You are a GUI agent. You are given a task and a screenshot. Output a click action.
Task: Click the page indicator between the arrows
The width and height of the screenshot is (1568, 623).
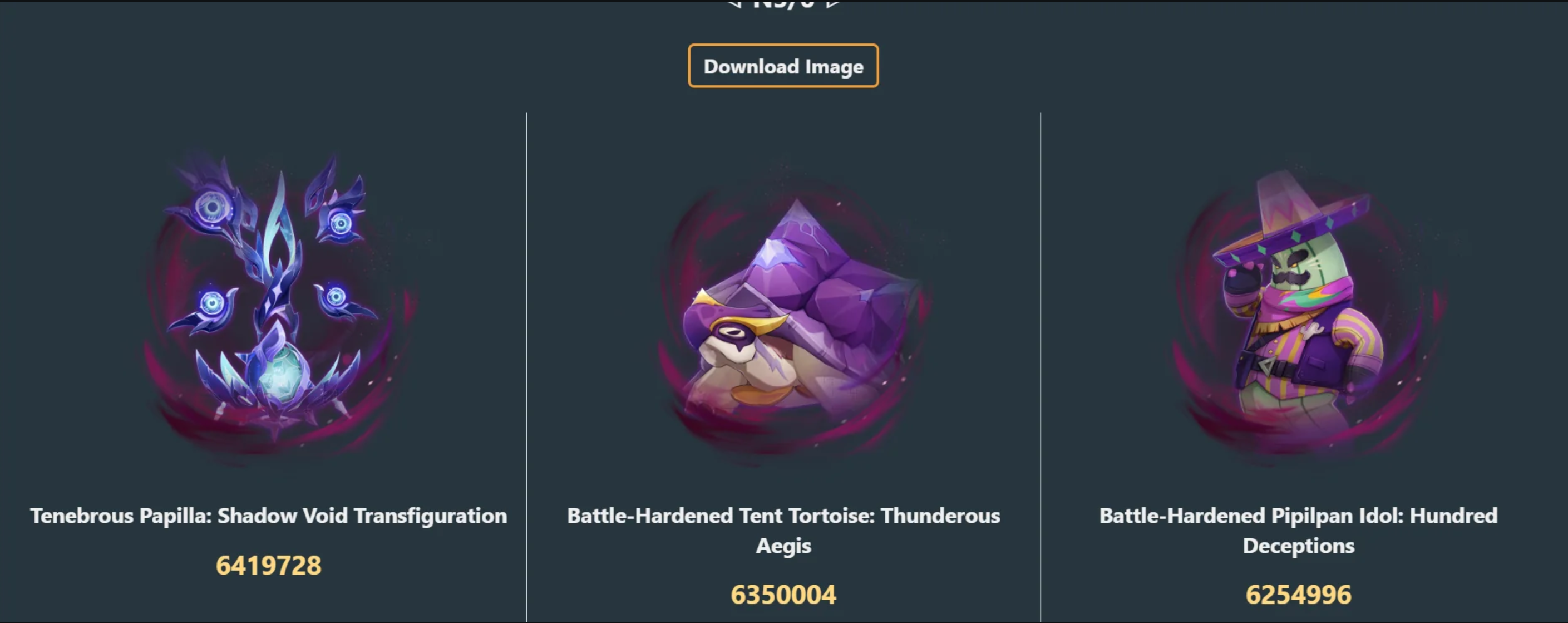pyautogui.click(x=783, y=4)
